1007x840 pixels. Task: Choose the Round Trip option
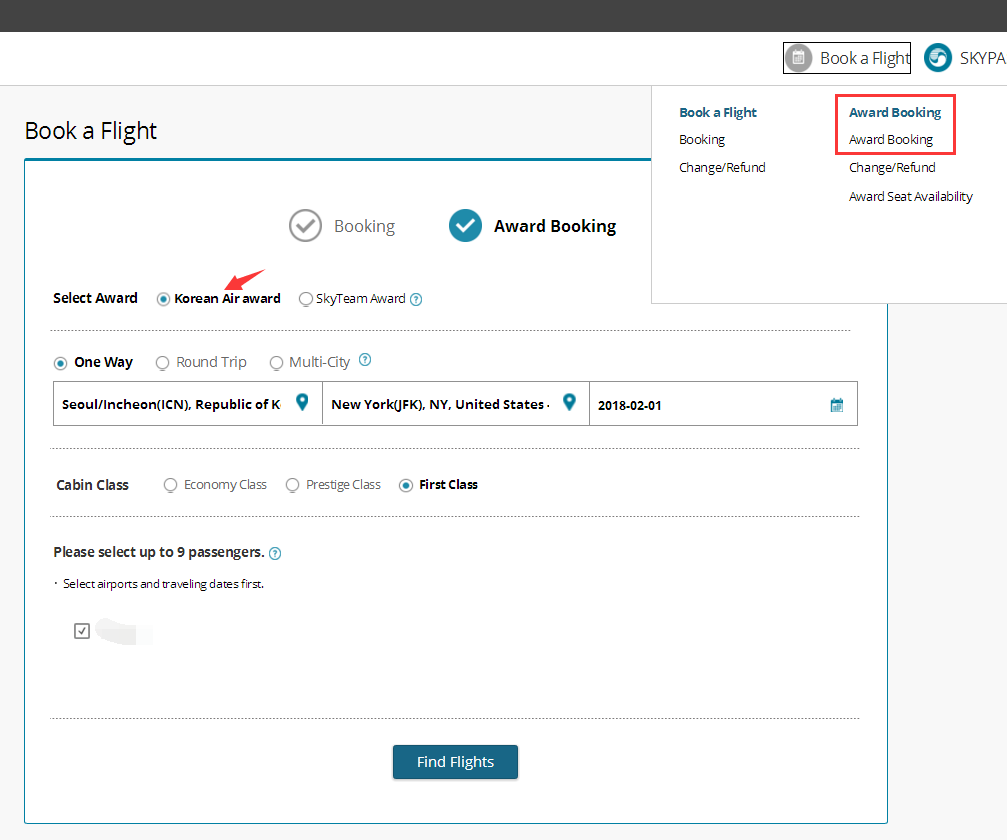pyautogui.click(x=162, y=363)
